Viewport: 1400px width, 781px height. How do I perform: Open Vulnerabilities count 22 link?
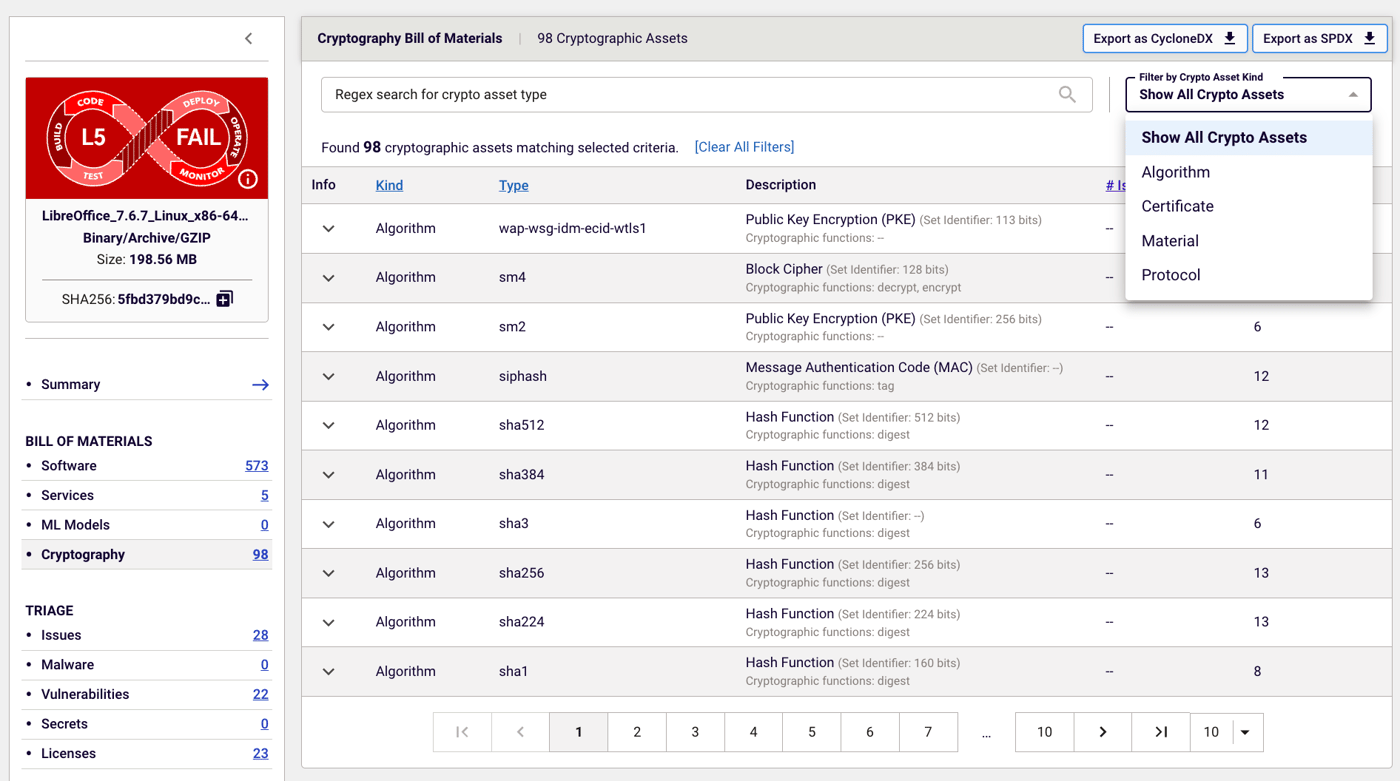coord(260,694)
